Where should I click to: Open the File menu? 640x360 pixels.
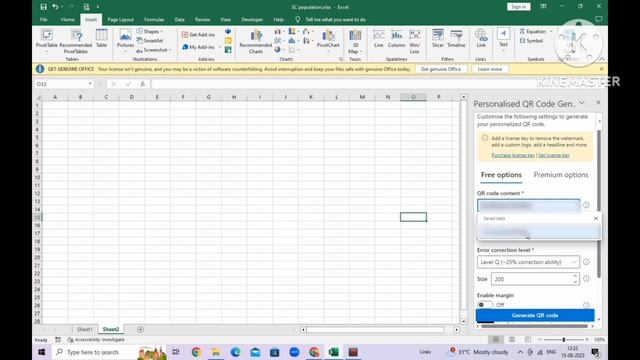(44, 20)
